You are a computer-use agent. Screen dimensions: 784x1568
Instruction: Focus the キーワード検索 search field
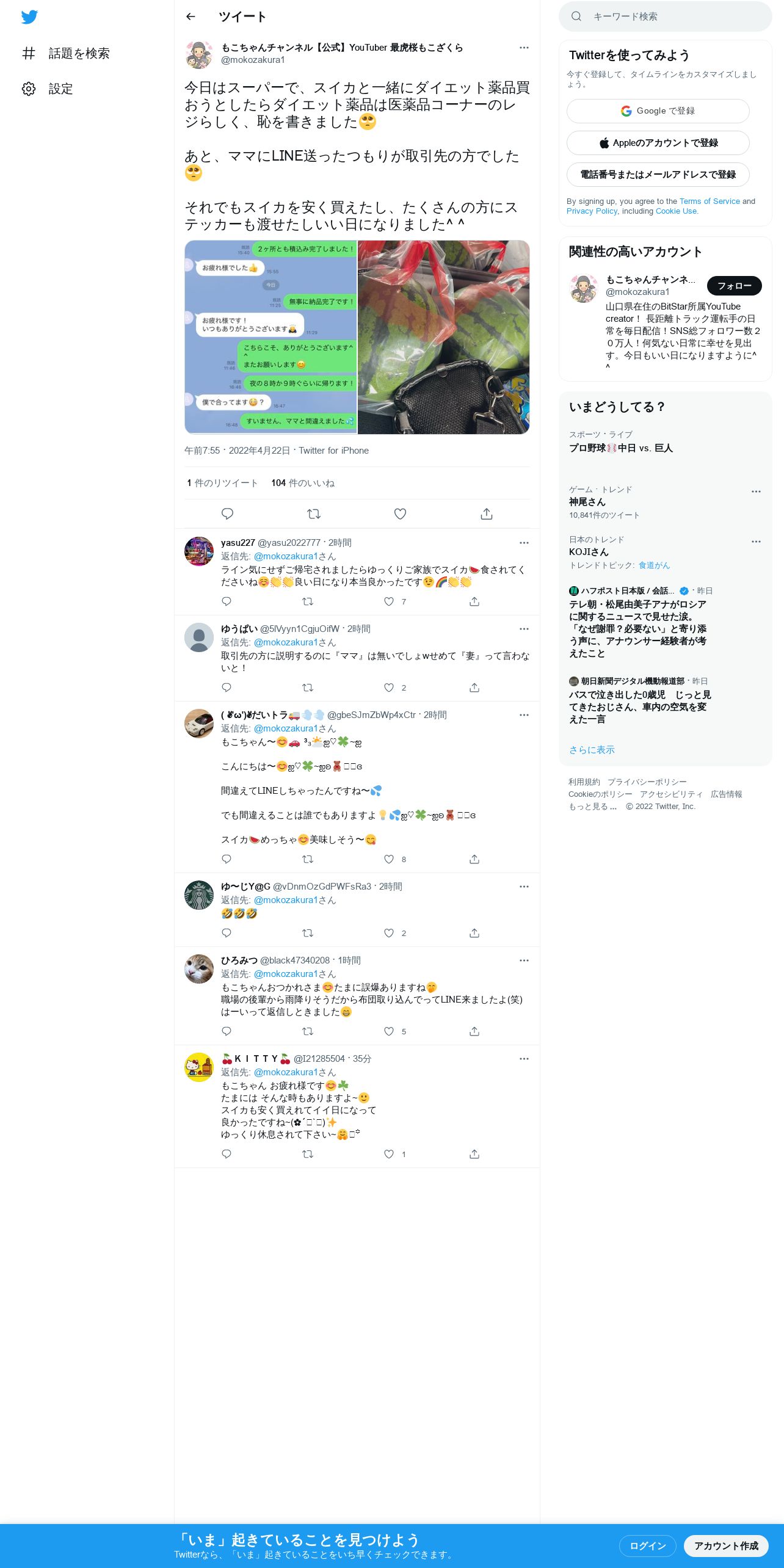pyautogui.click(x=665, y=16)
